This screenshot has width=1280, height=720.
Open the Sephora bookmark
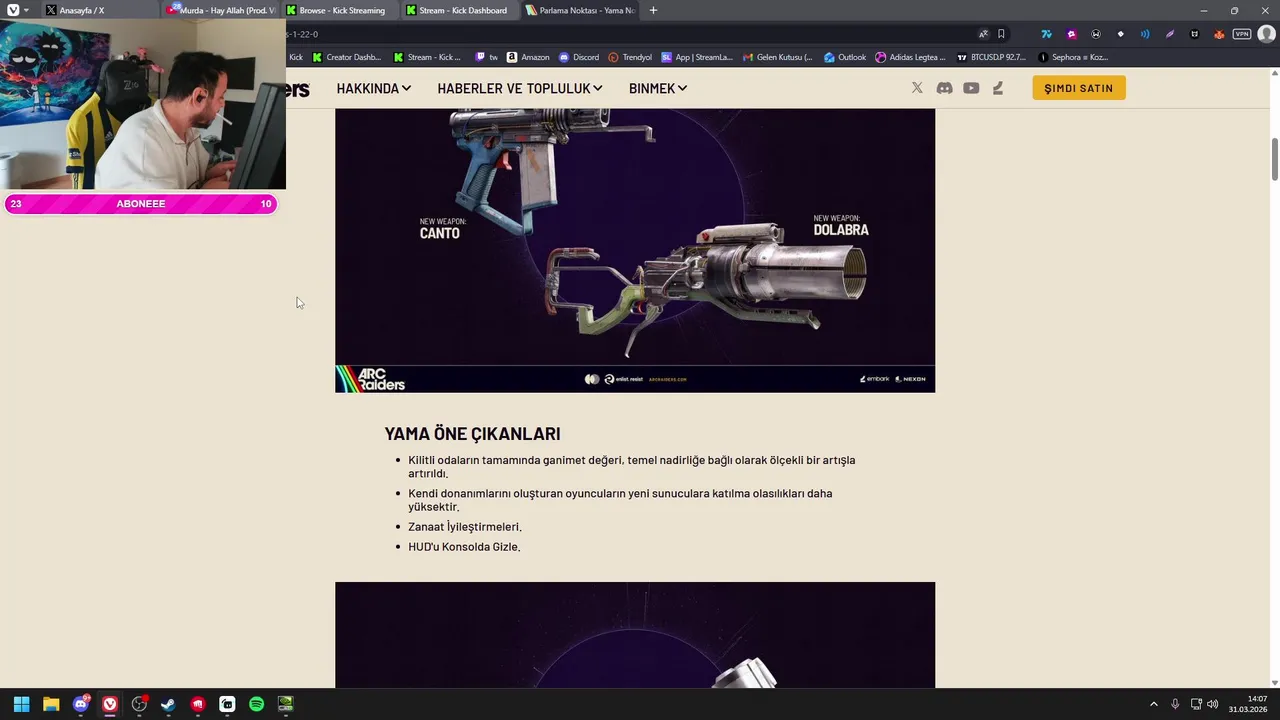pyautogui.click(x=1073, y=57)
